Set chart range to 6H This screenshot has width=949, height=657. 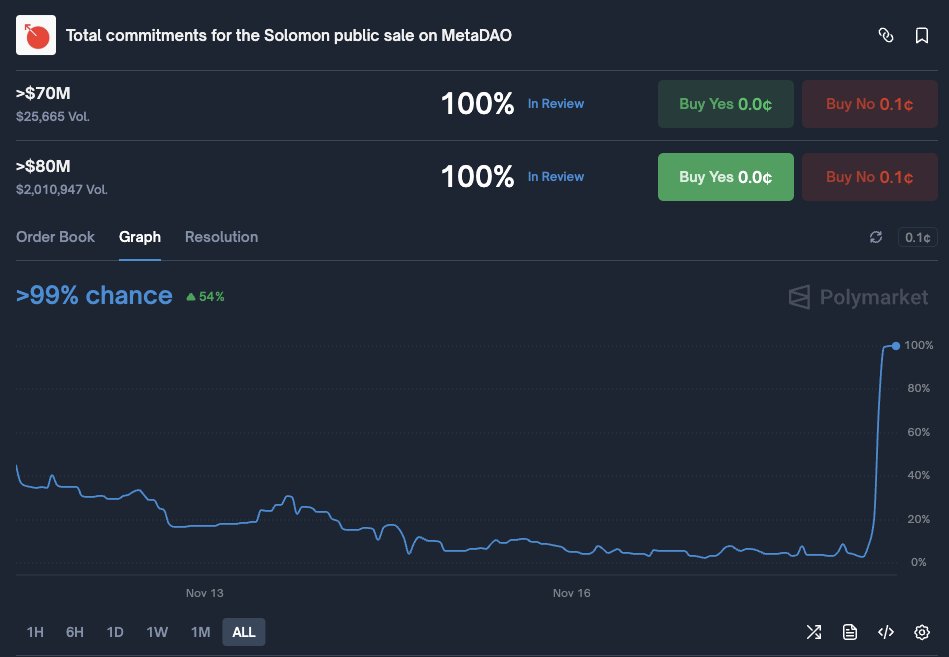(x=74, y=632)
